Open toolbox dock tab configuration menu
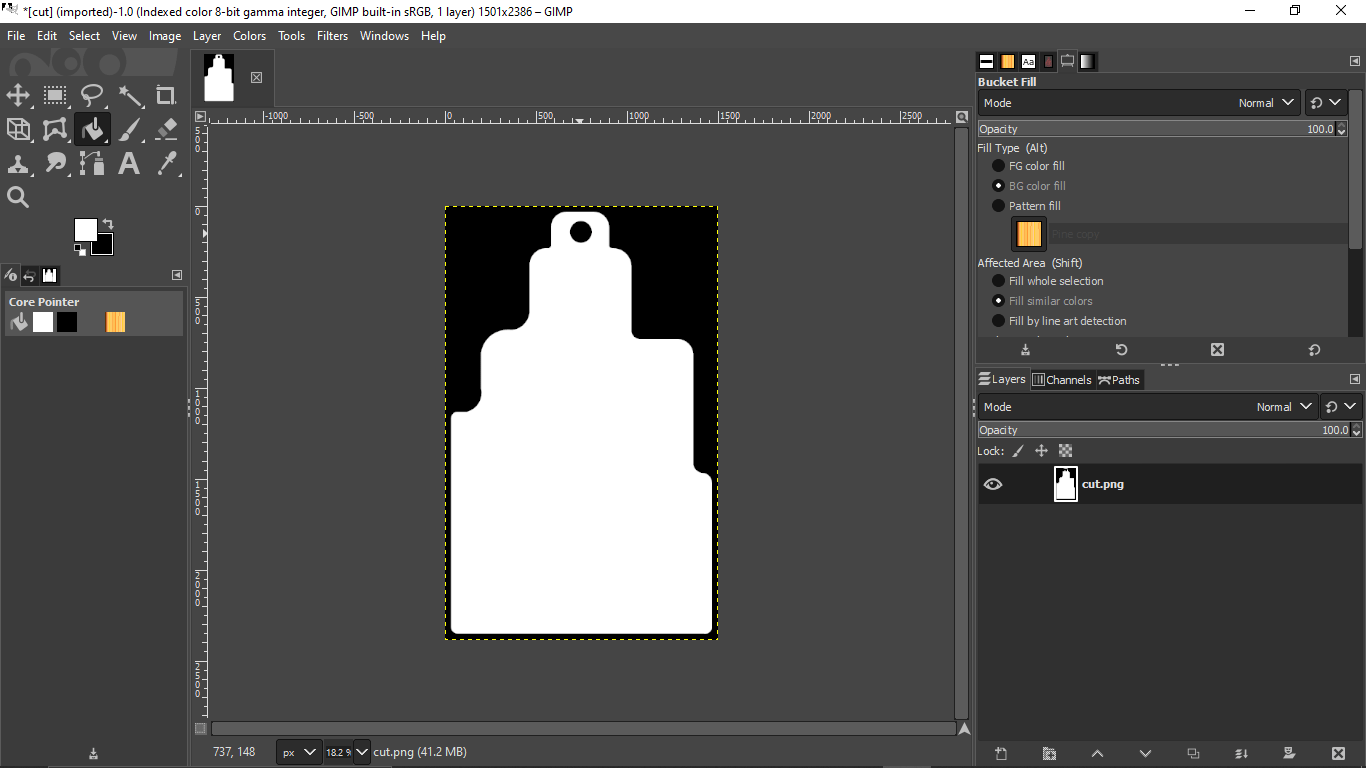 pos(177,275)
